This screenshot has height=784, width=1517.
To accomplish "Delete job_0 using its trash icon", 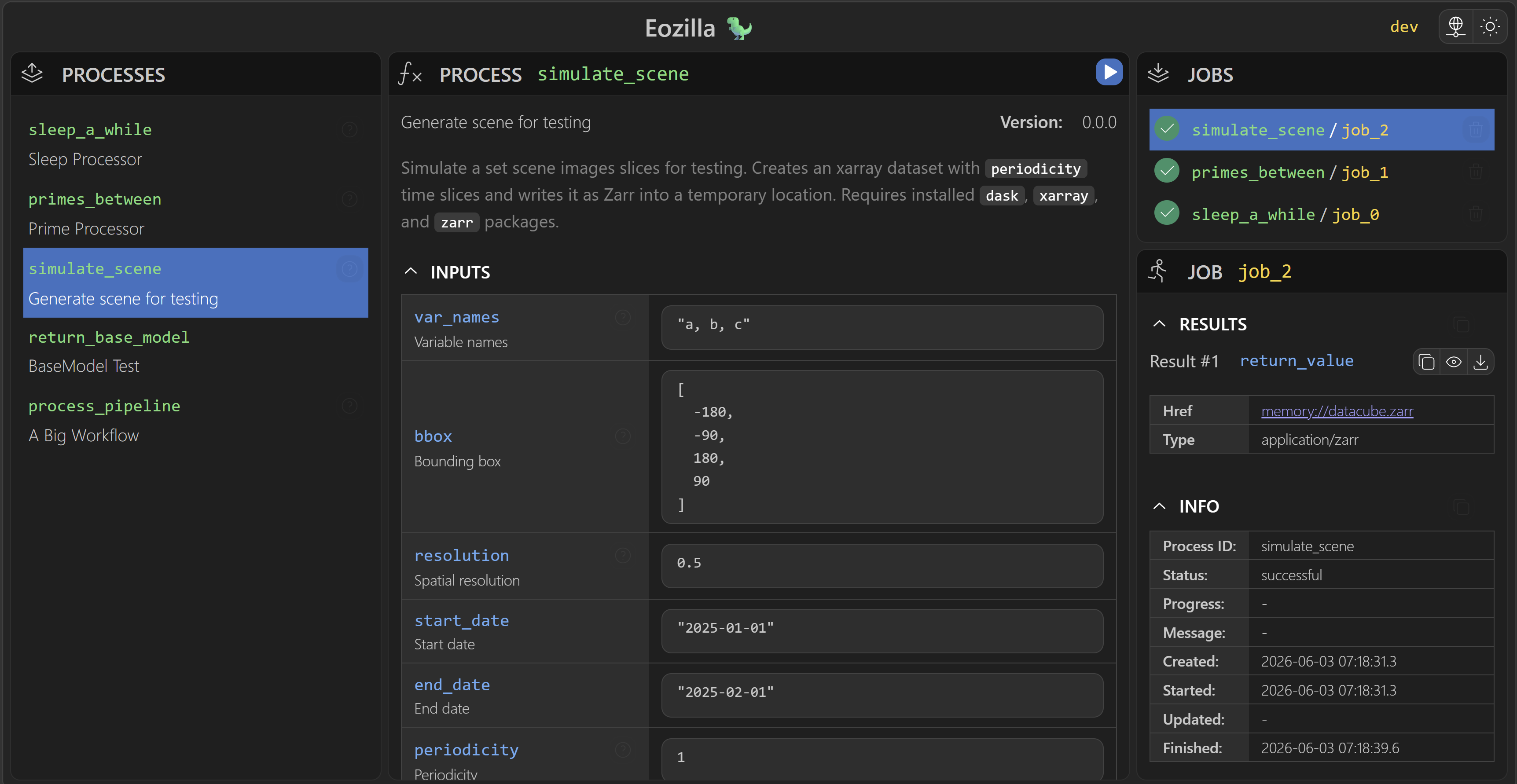I will pos(1475,214).
